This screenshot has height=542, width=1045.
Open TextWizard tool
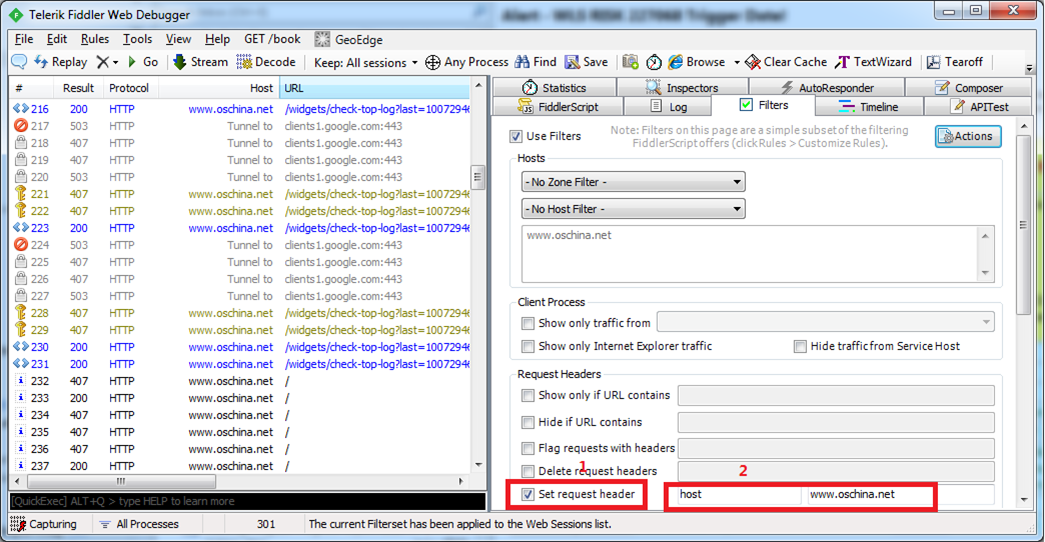874,62
